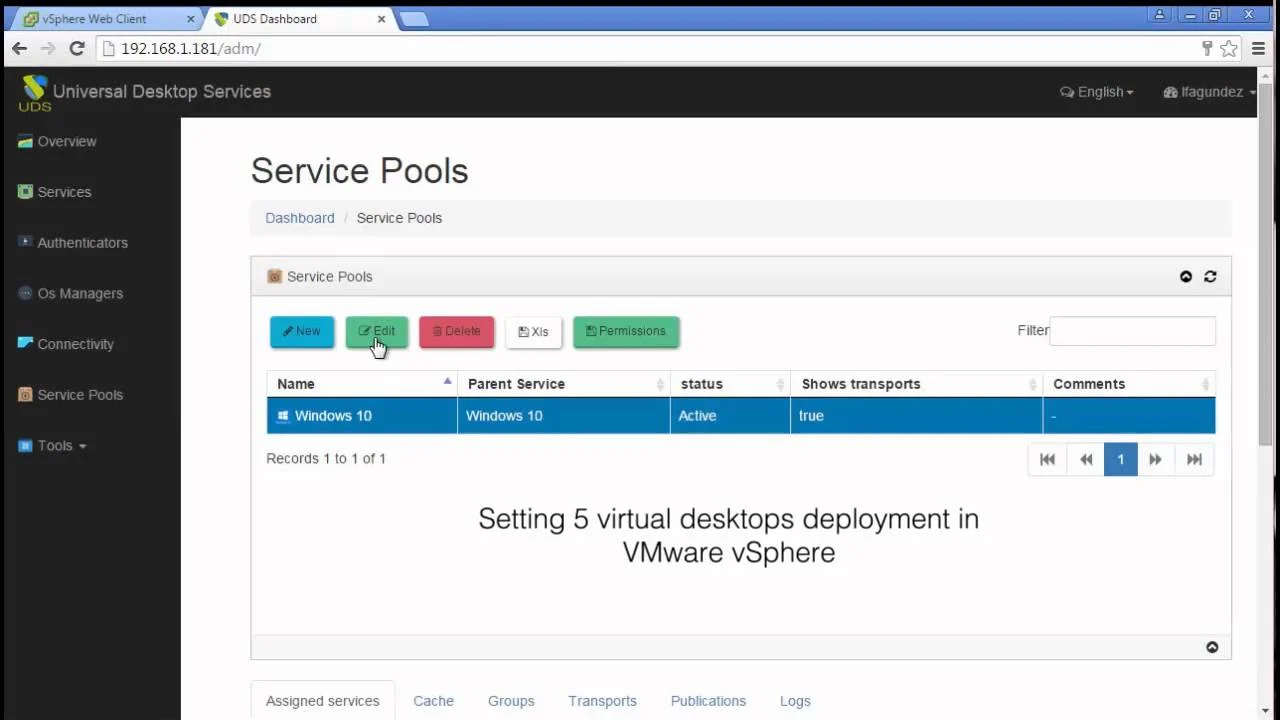Switch to the Groups tab

pyautogui.click(x=511, y=701)
